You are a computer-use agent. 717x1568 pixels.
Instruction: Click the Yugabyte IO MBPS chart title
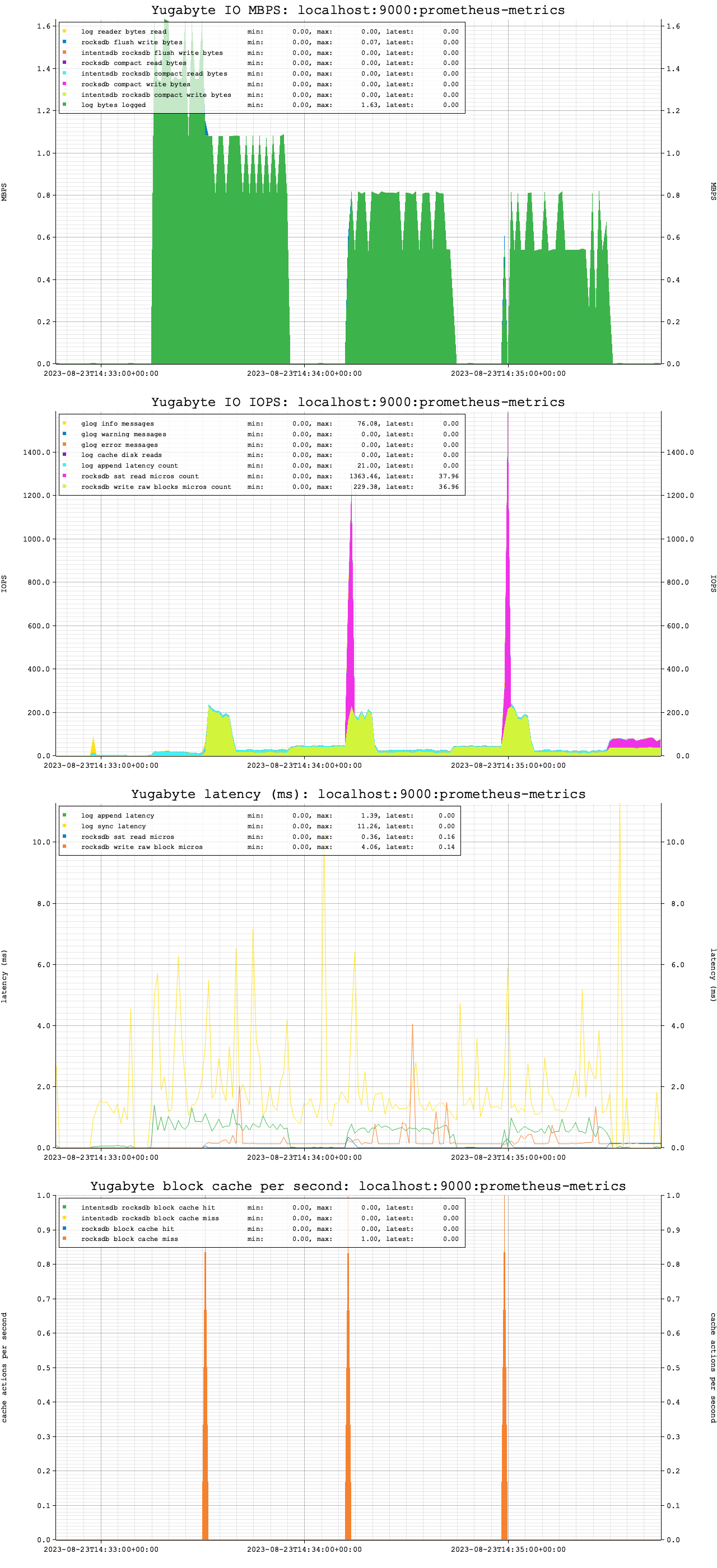pyautogui.click(x=358, y=10)
